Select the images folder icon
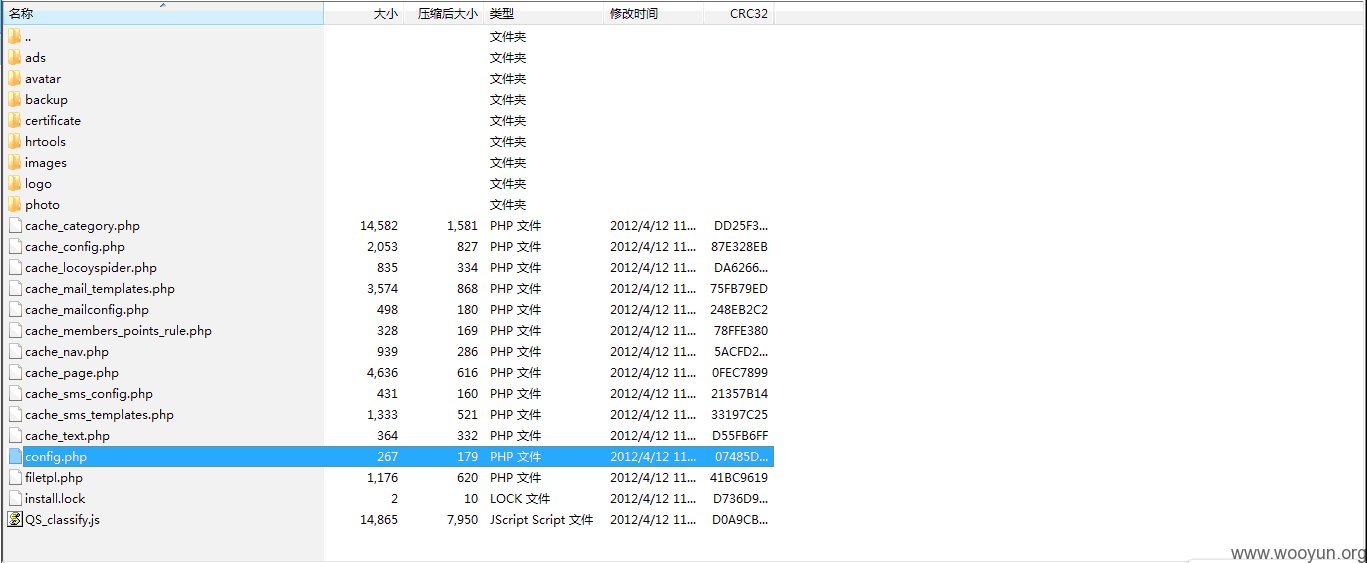 click(x=14, y=163)
